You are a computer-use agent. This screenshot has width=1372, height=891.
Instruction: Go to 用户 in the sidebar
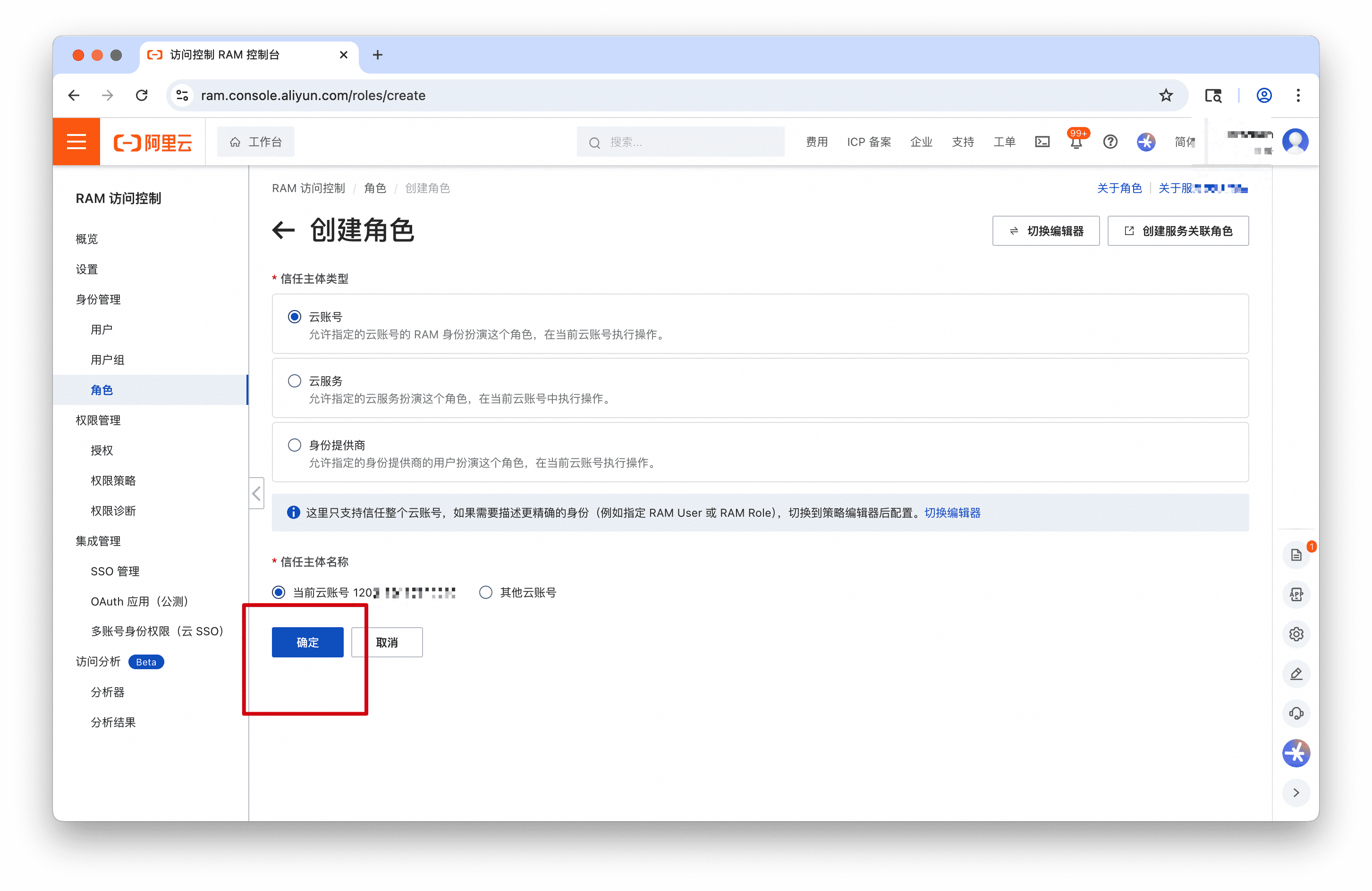pyautogui.click(x=102, y=330)
